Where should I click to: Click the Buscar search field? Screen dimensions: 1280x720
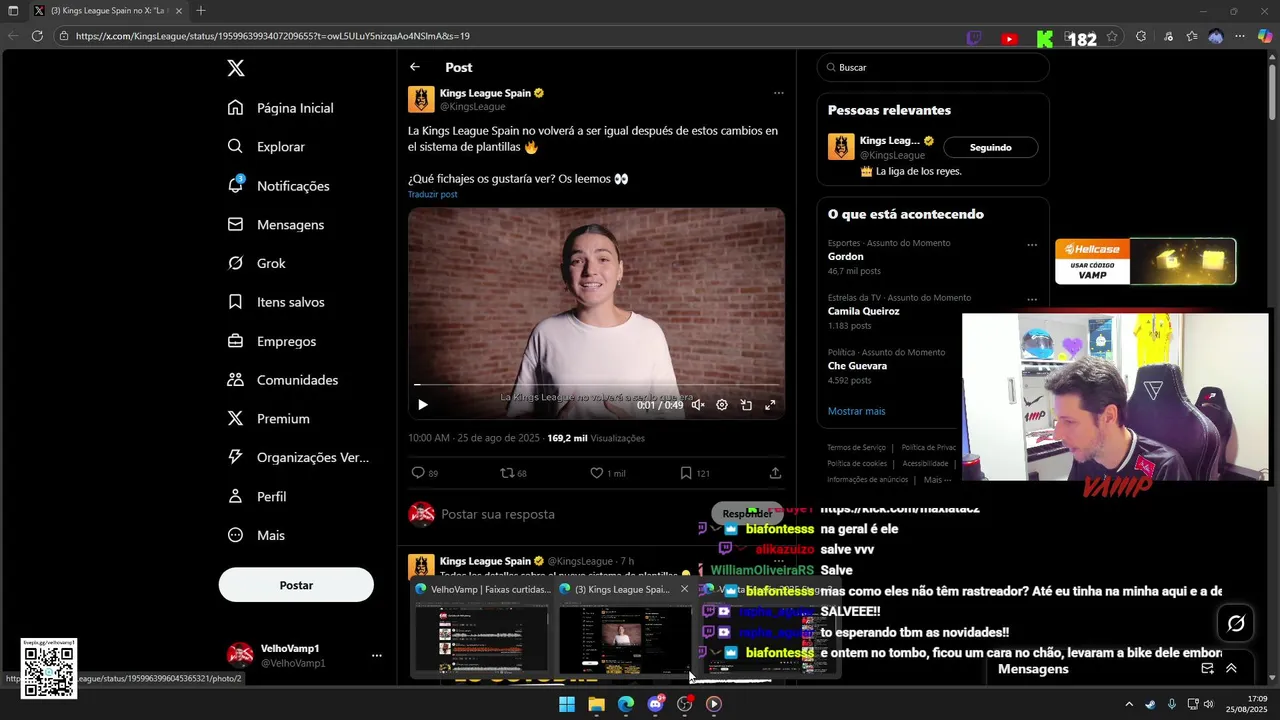933,68
